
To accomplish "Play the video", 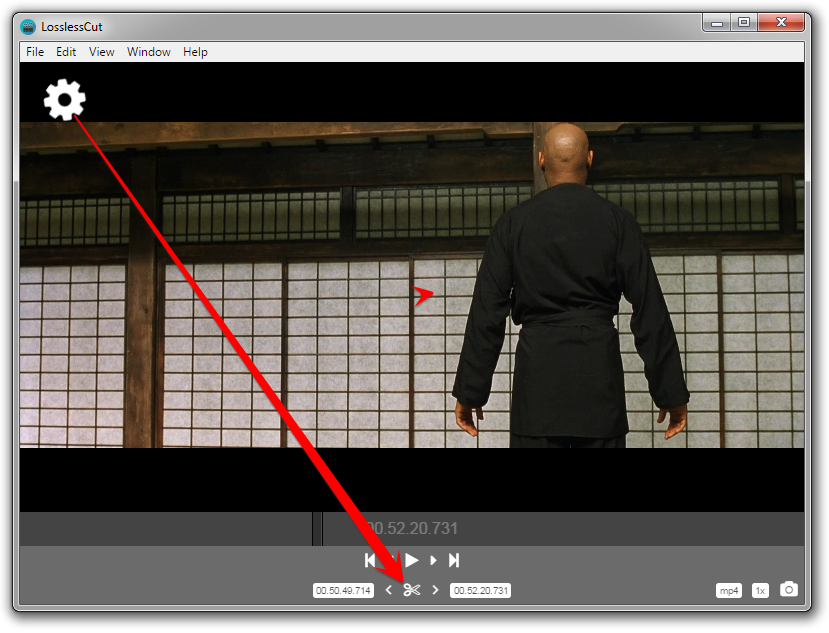I will pyautogui.click(x=412, y=560).
